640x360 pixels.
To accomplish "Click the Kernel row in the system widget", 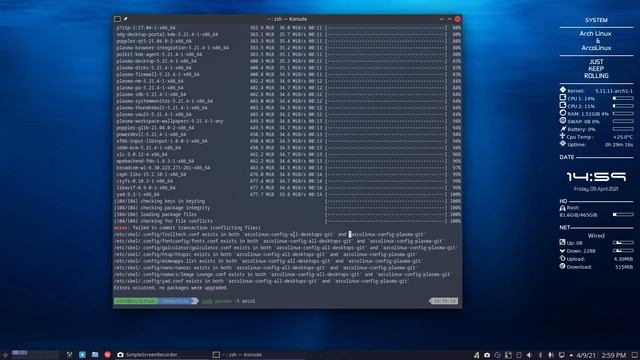I will pyautogui.click(x=596, y=91).
